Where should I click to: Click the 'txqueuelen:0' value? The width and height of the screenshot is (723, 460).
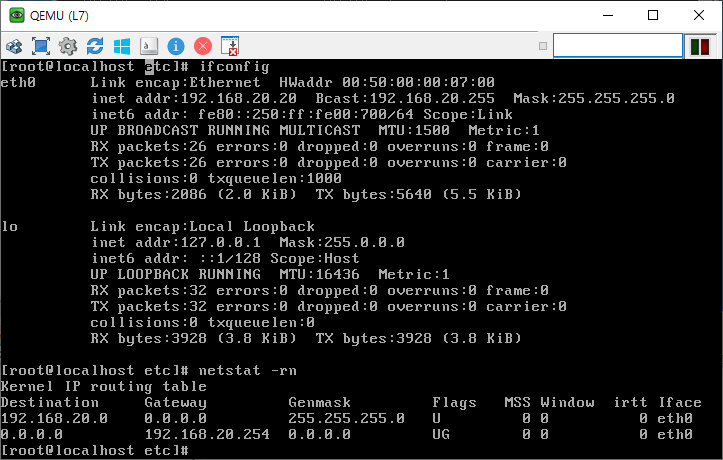click(261, 323)
